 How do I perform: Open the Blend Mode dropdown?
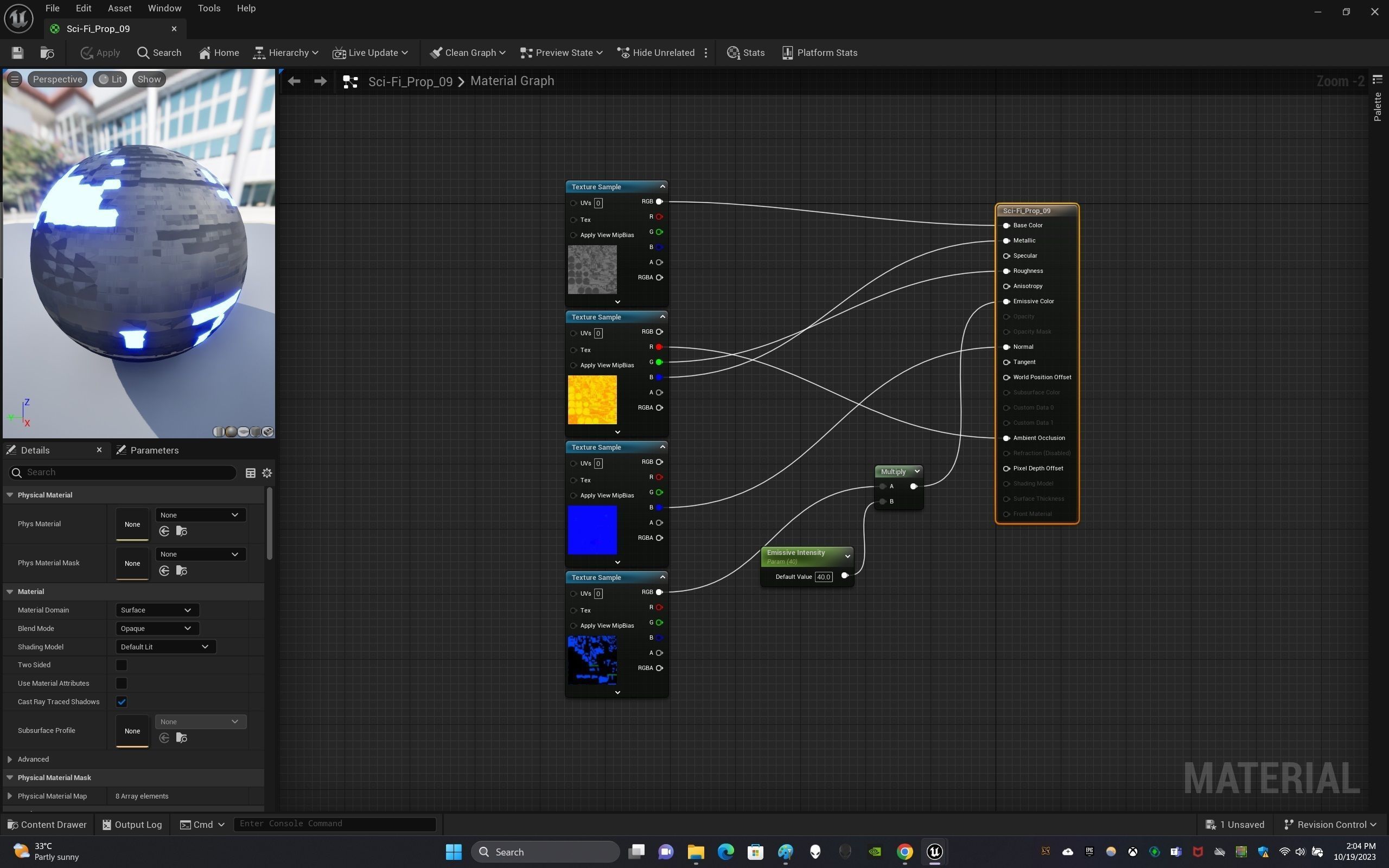(x=157, y=628)
